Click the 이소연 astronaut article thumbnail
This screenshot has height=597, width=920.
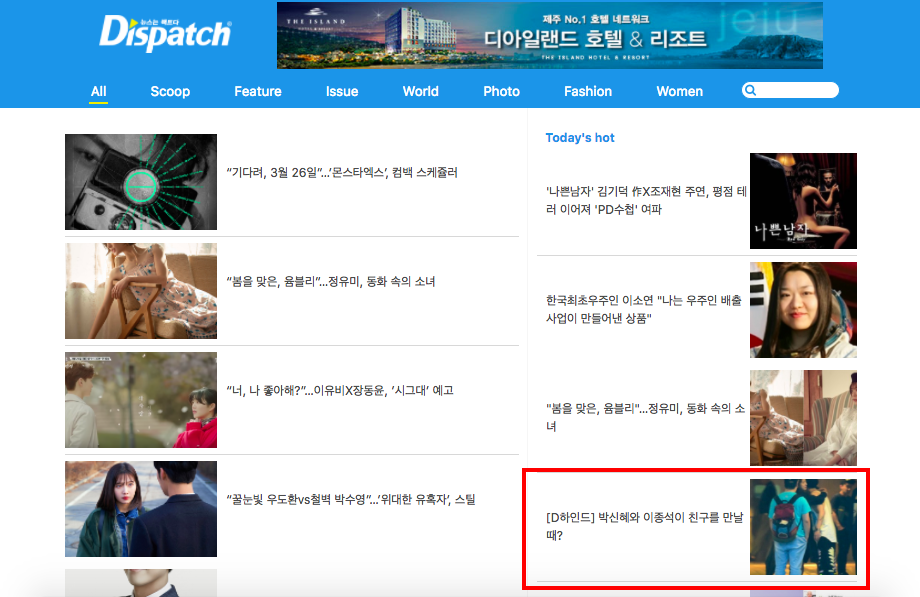click(x=803, y=310)
